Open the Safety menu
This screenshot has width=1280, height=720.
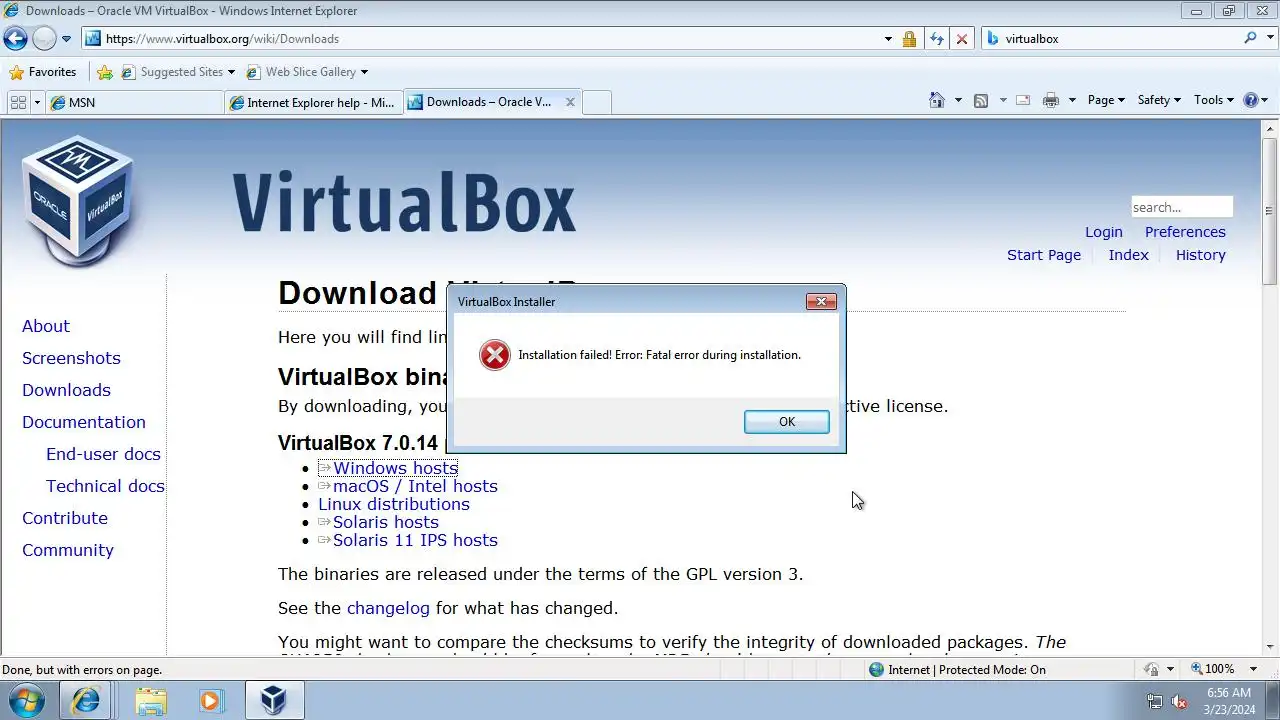click(x=1159, y=100)
